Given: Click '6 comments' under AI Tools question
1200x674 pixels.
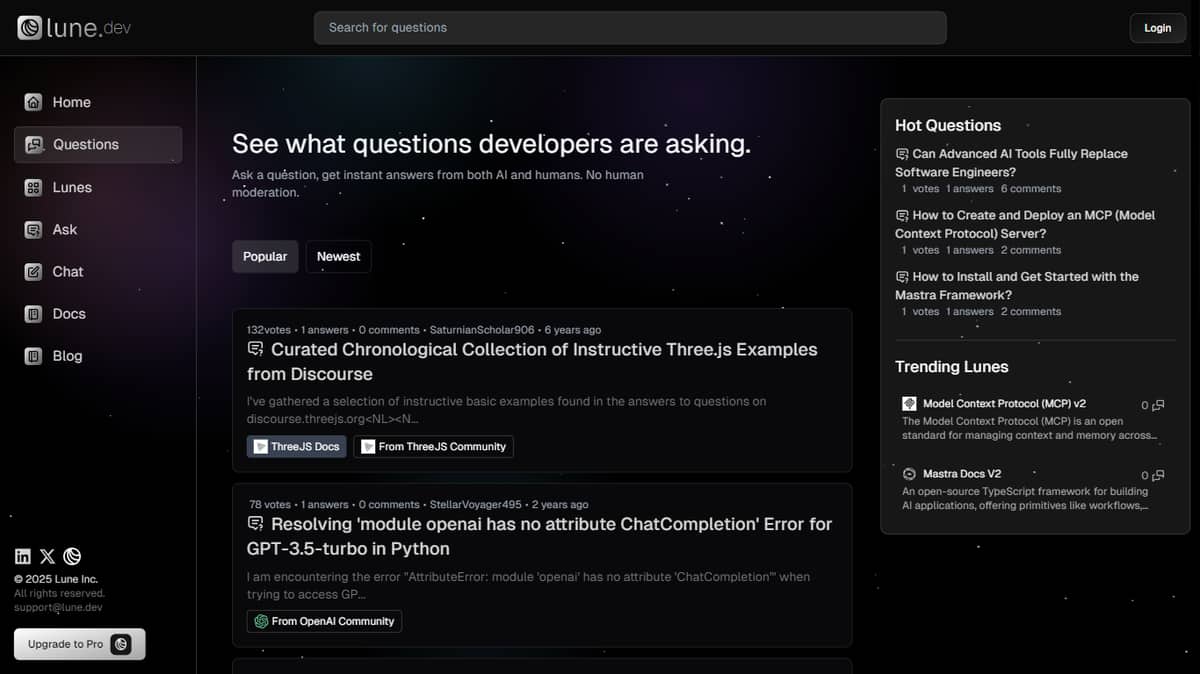Looking at the screenshot, I should 1031,189.
